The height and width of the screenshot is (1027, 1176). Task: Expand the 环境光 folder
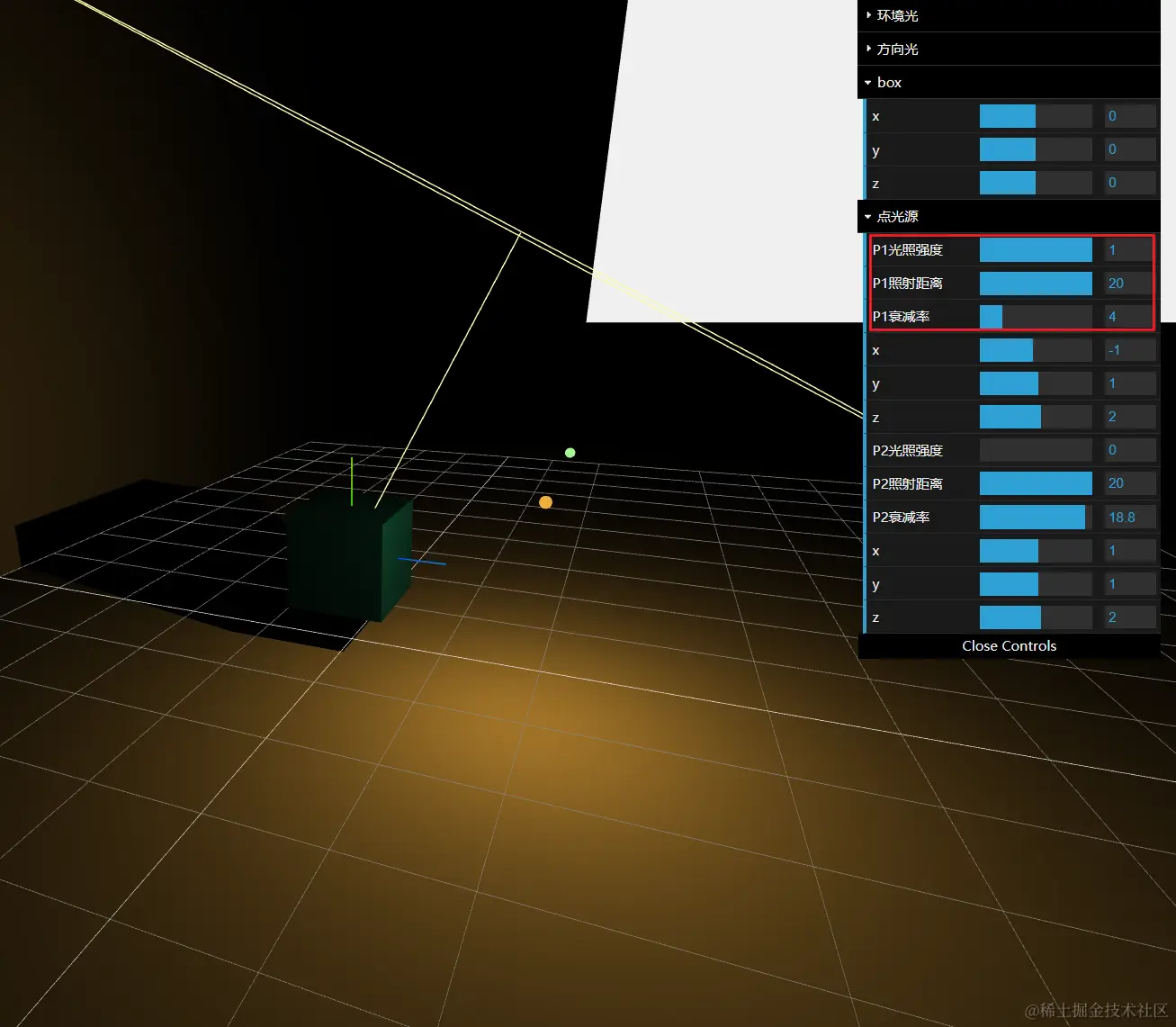tap(1009, 15)
